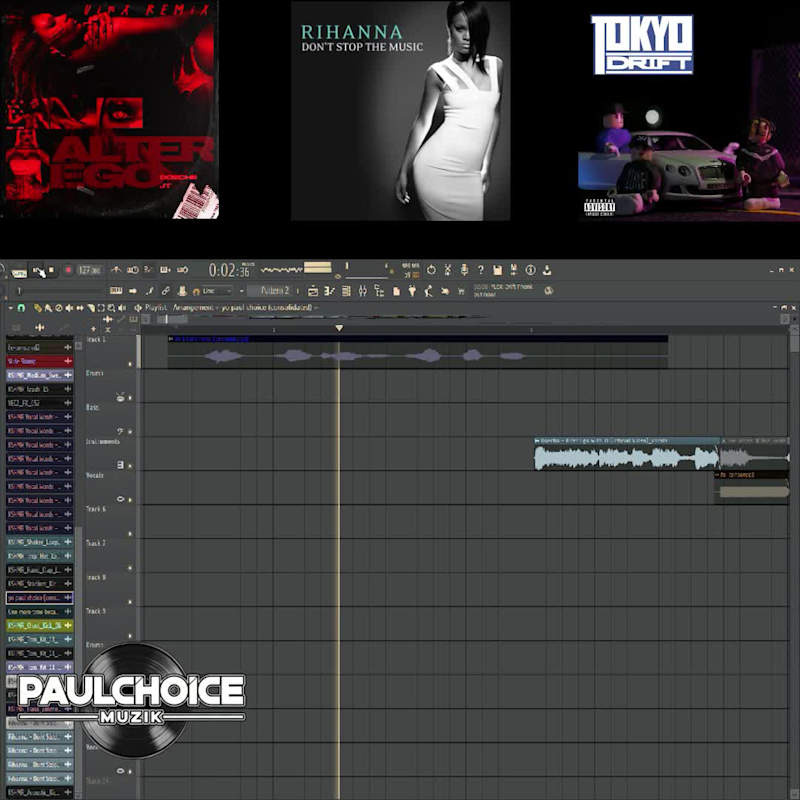Select yo paul choice item in picker
The image size is (800, 800).
(40, 597)
